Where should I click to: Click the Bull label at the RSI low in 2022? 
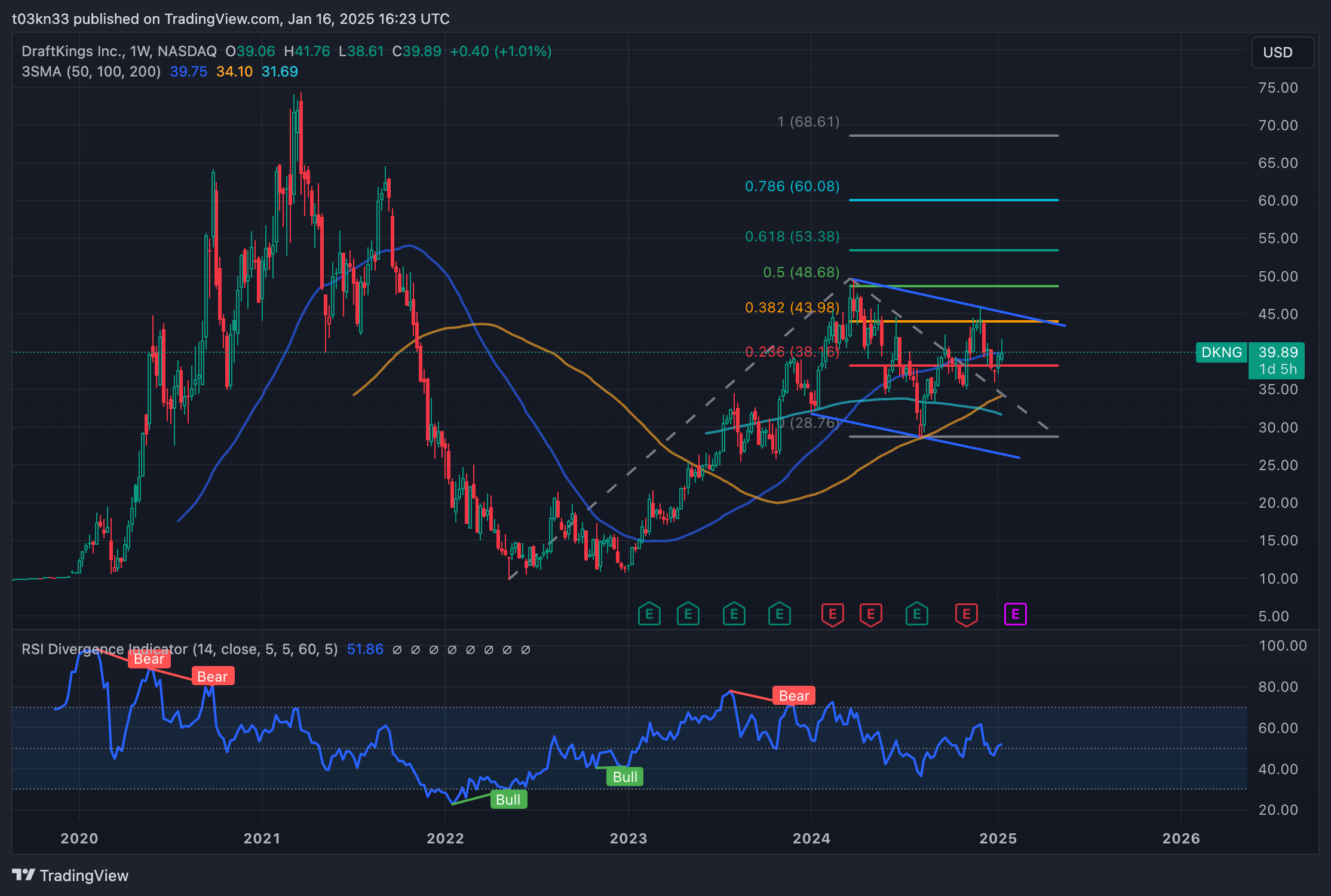[508, 799]
